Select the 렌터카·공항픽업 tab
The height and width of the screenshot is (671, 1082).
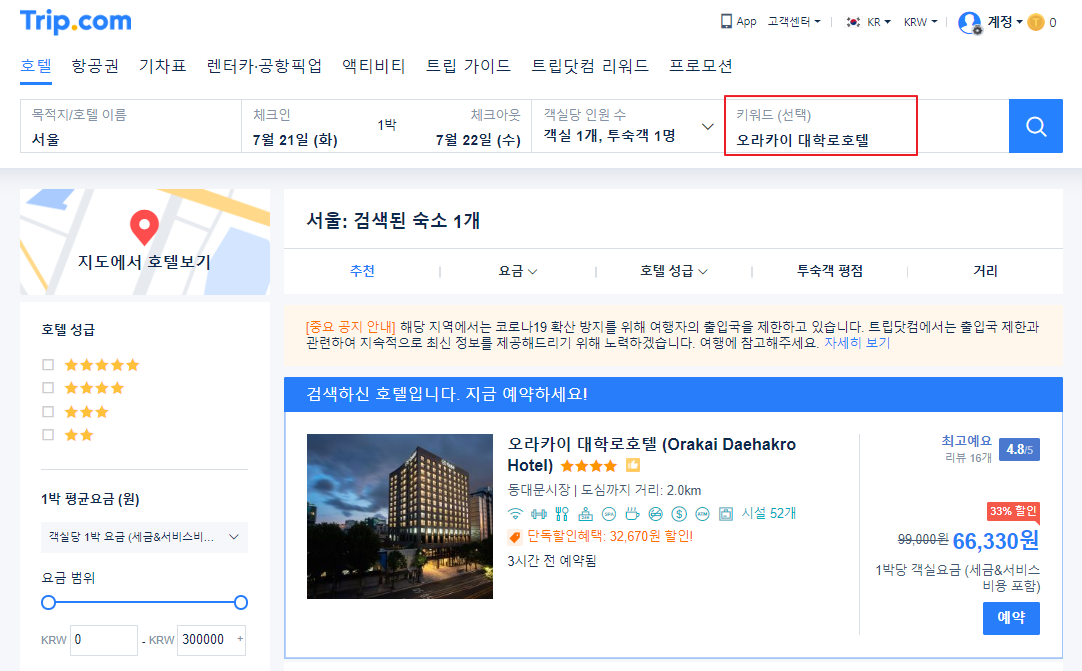click(x=264, y=66)
